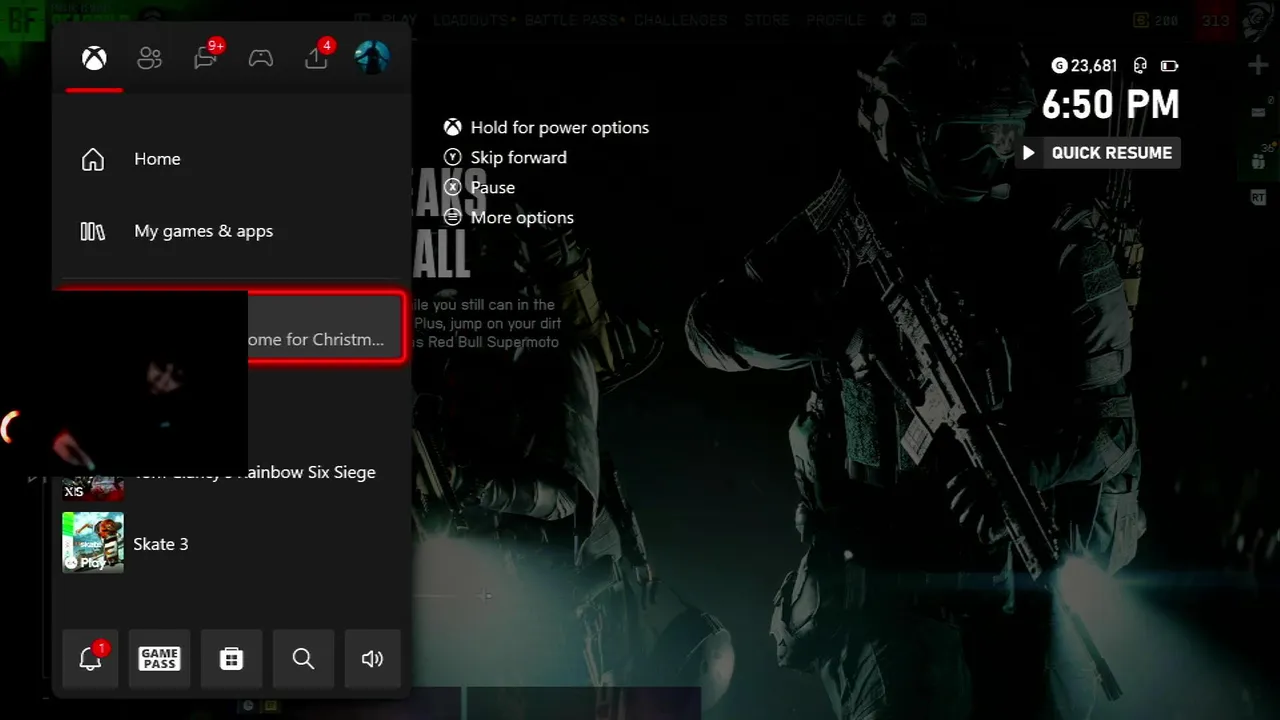The image size is (1280, 720).
Task: Click the My games & apps library icon
Action: (93, 231)
